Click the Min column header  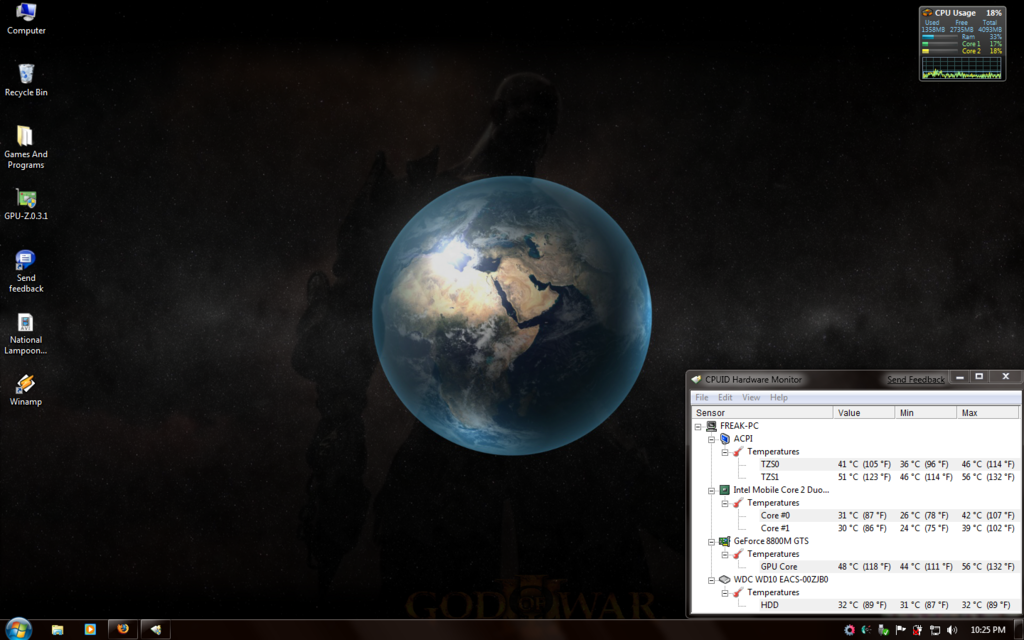pos(925,413)
